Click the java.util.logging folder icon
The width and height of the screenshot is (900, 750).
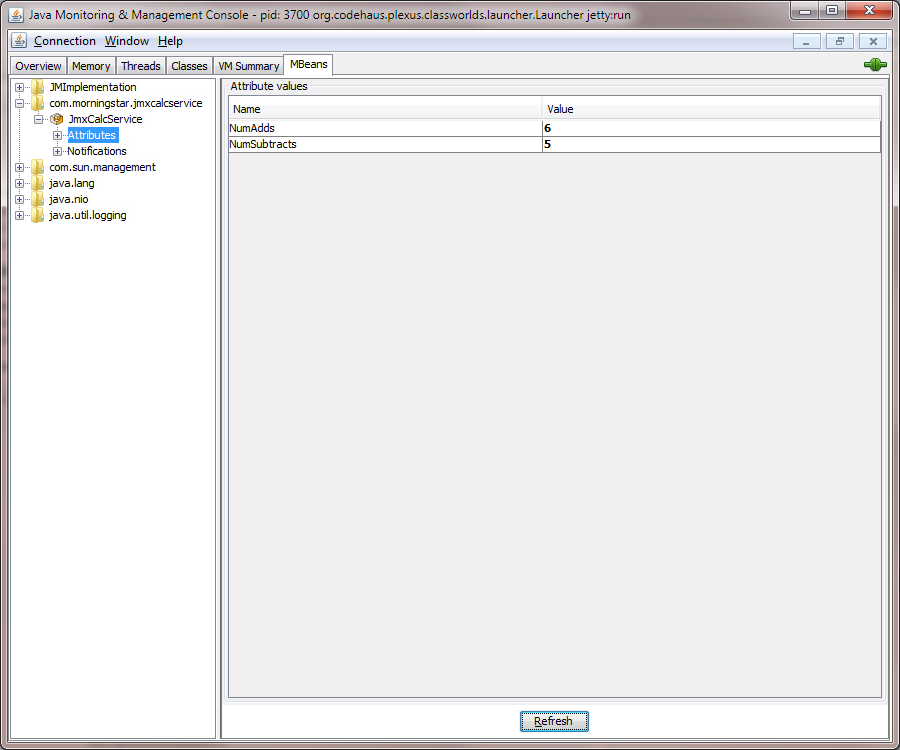(x=38, y=216)
